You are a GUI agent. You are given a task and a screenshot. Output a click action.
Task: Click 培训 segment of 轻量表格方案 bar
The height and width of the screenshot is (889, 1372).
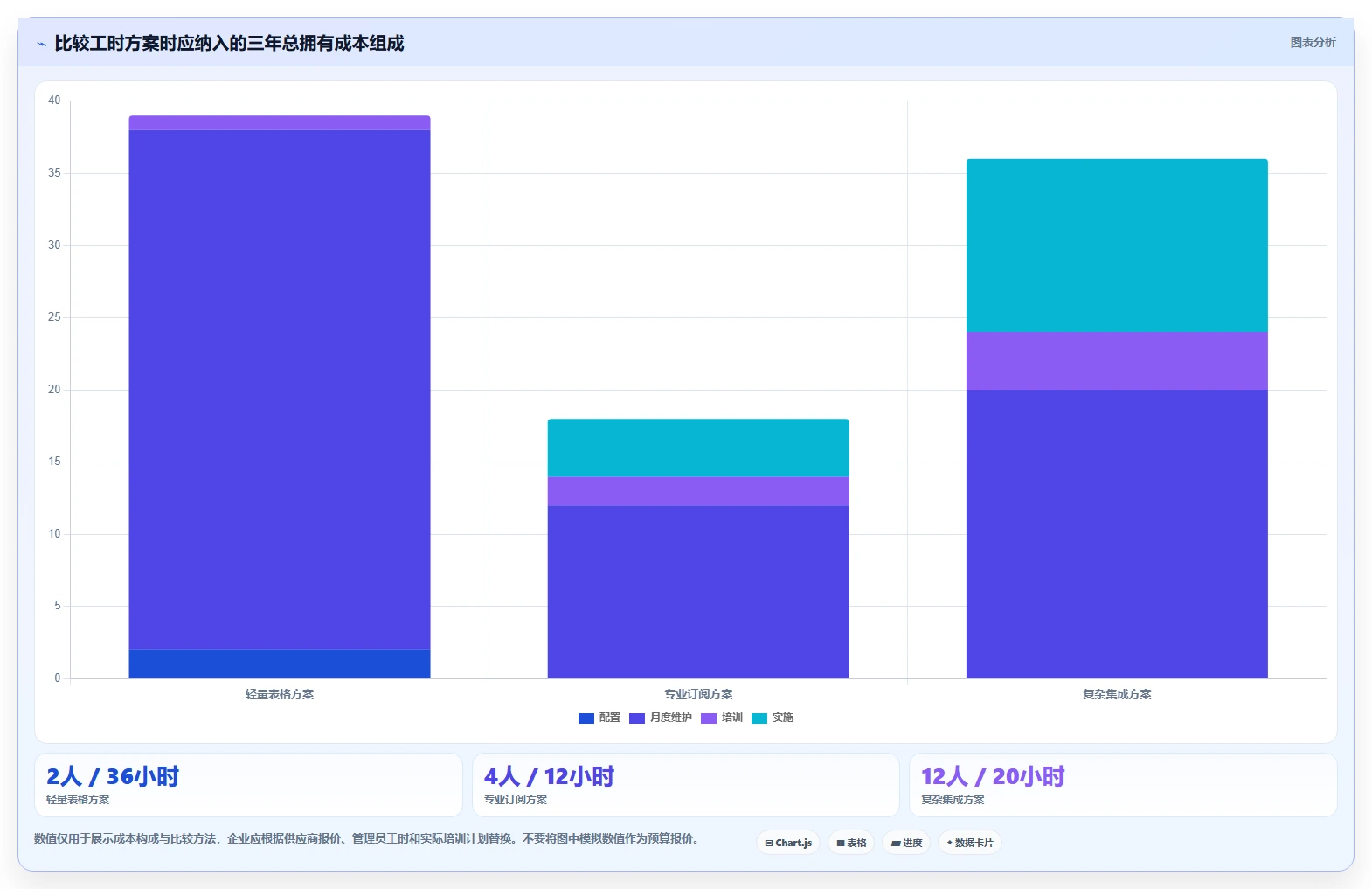[x=280, y=122]
